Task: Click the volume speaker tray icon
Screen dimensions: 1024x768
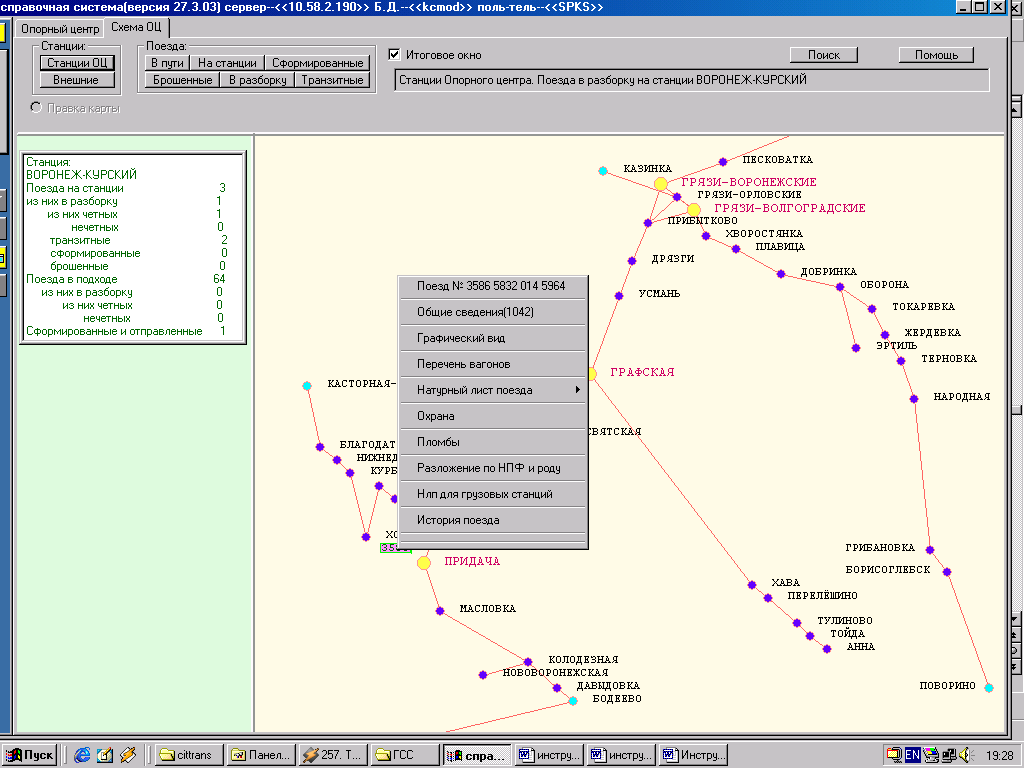Action: point(966,755)
